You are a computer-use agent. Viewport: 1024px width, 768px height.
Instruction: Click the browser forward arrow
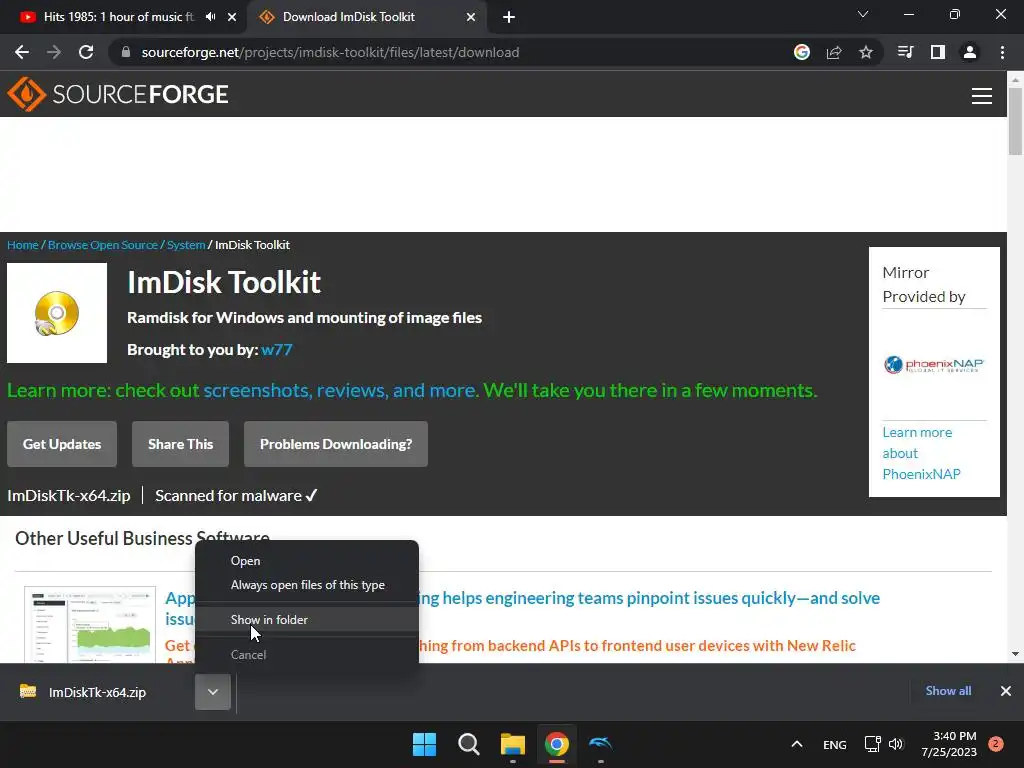tap(54, 52)
